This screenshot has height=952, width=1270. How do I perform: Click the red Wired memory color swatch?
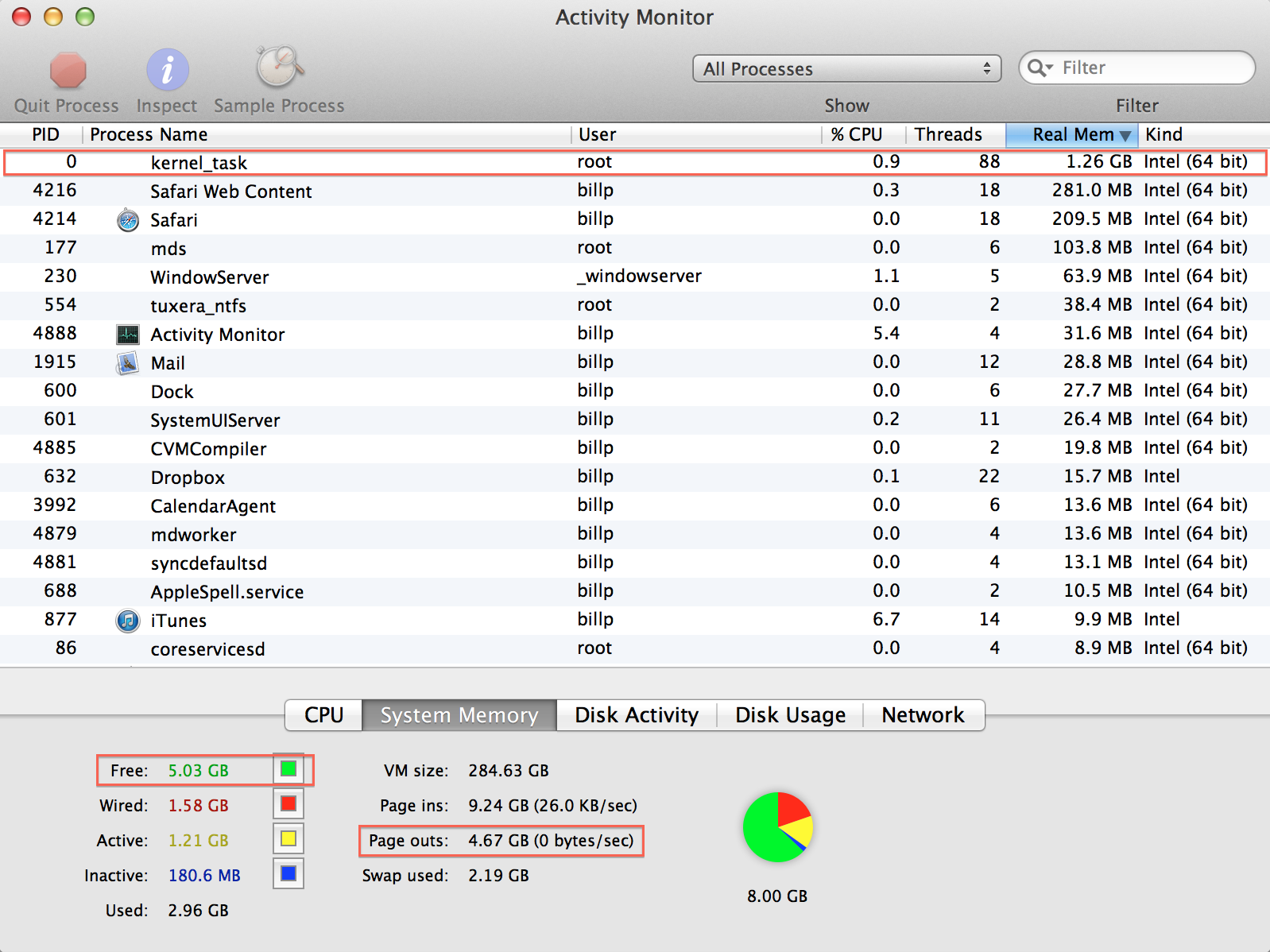point(288,804)
